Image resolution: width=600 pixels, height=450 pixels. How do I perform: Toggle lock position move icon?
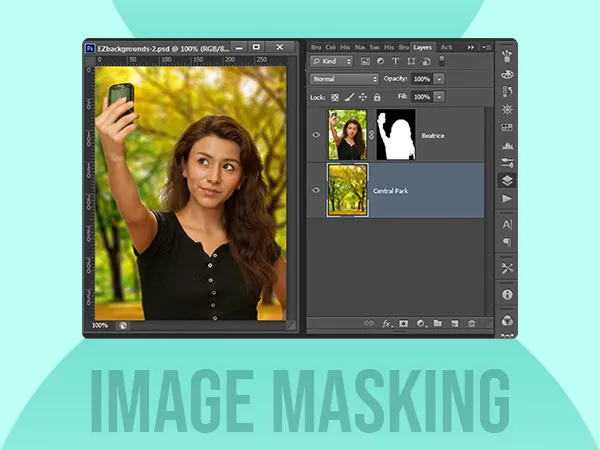pos(363,97)
